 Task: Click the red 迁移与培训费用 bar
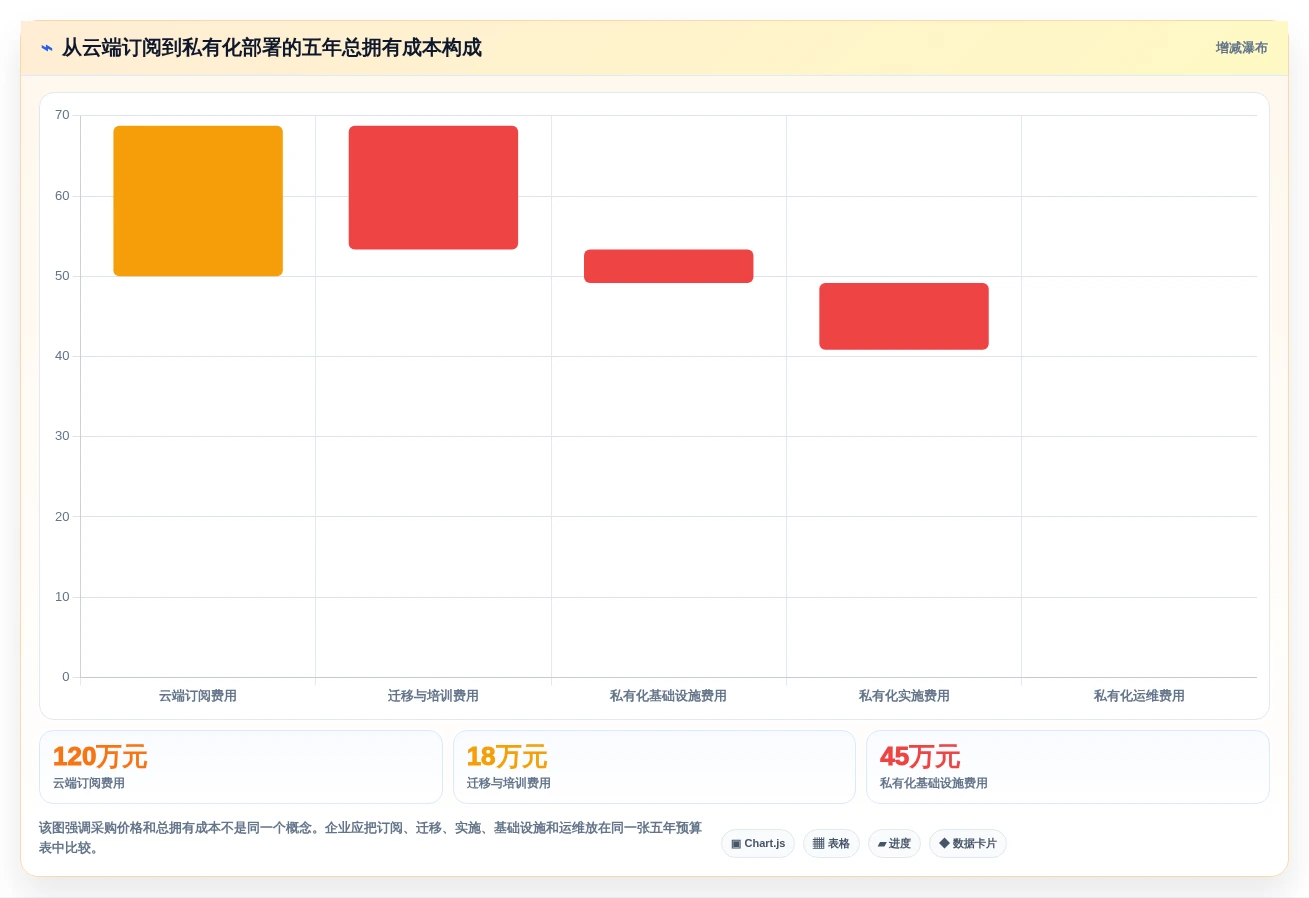tap(433, 187)
